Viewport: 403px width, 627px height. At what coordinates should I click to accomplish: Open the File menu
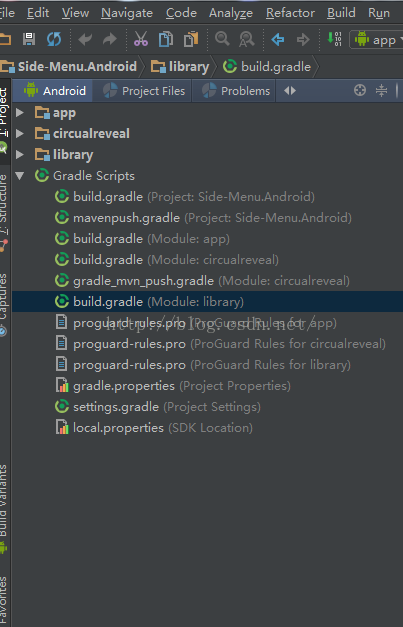7,13
